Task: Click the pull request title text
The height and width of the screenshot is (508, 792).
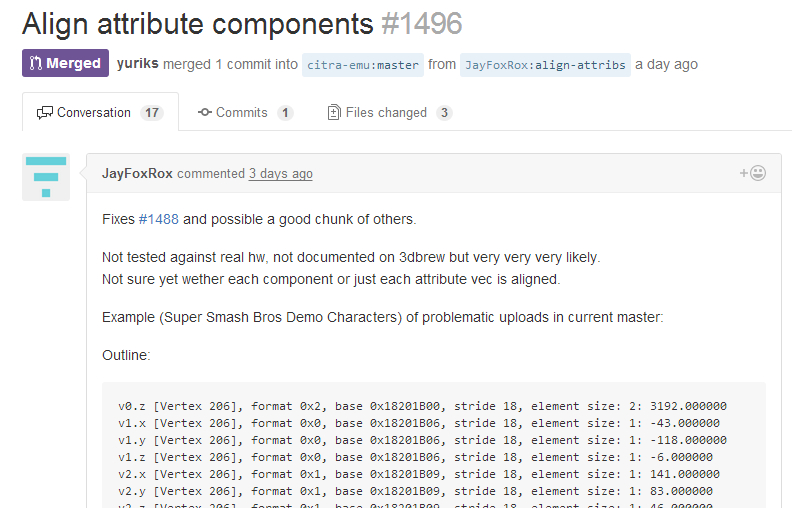Action: point(198,23)
